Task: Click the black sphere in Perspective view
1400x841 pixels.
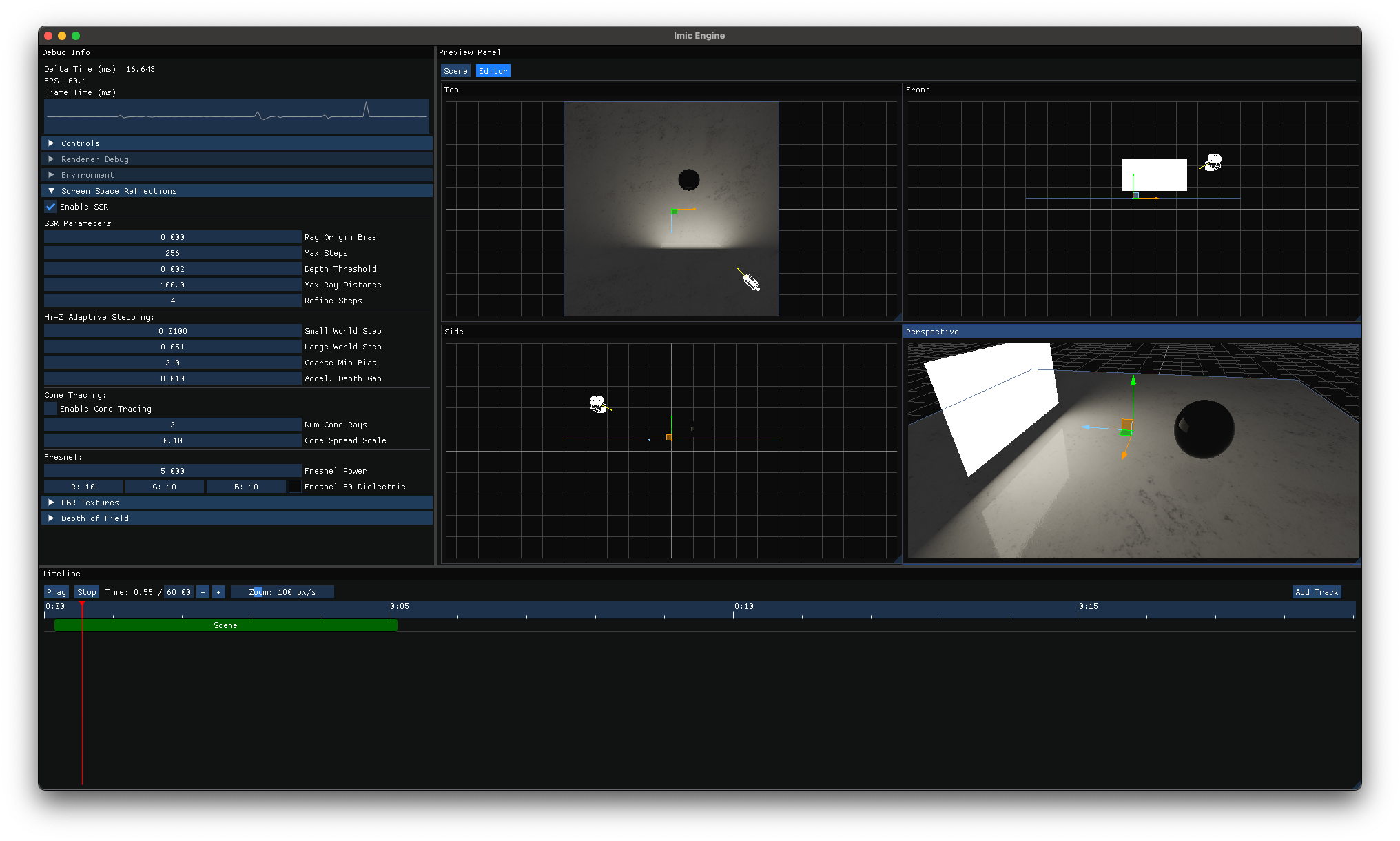Action: pos(1204,429)
